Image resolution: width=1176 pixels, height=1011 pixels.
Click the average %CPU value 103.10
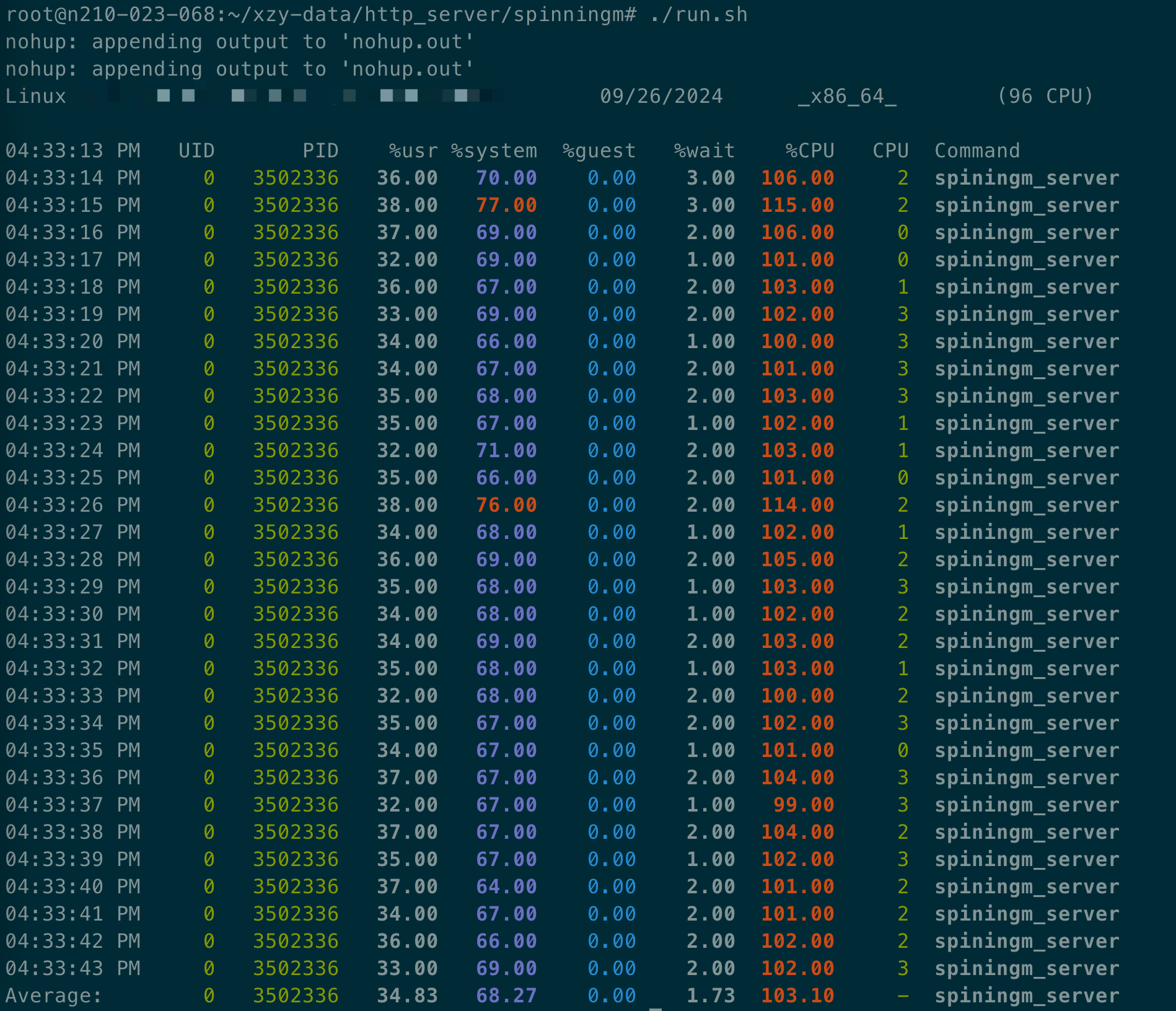[x=797, y=996]
